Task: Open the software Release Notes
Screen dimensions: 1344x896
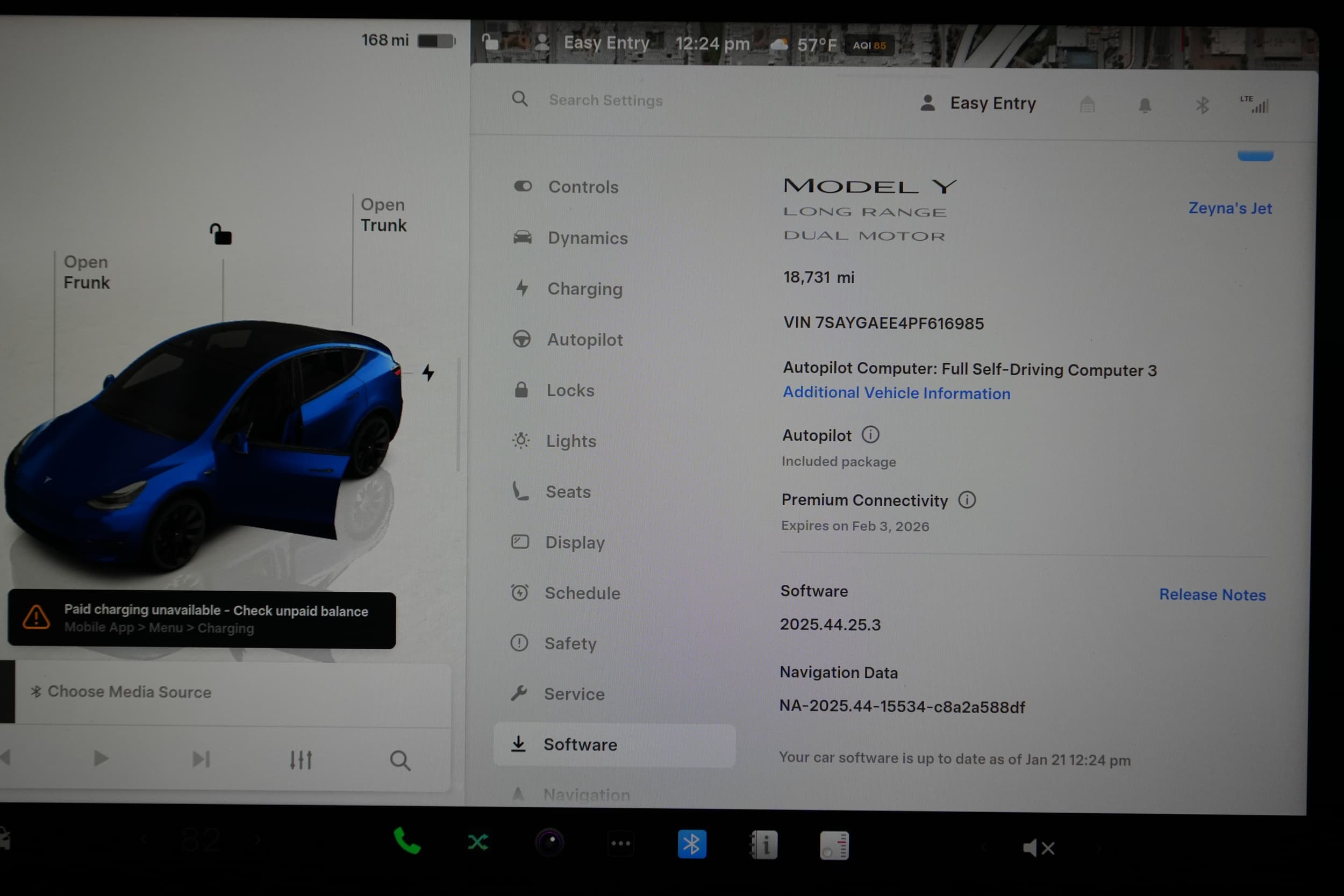Action: pyautogui.click(x=1212, y=595)
